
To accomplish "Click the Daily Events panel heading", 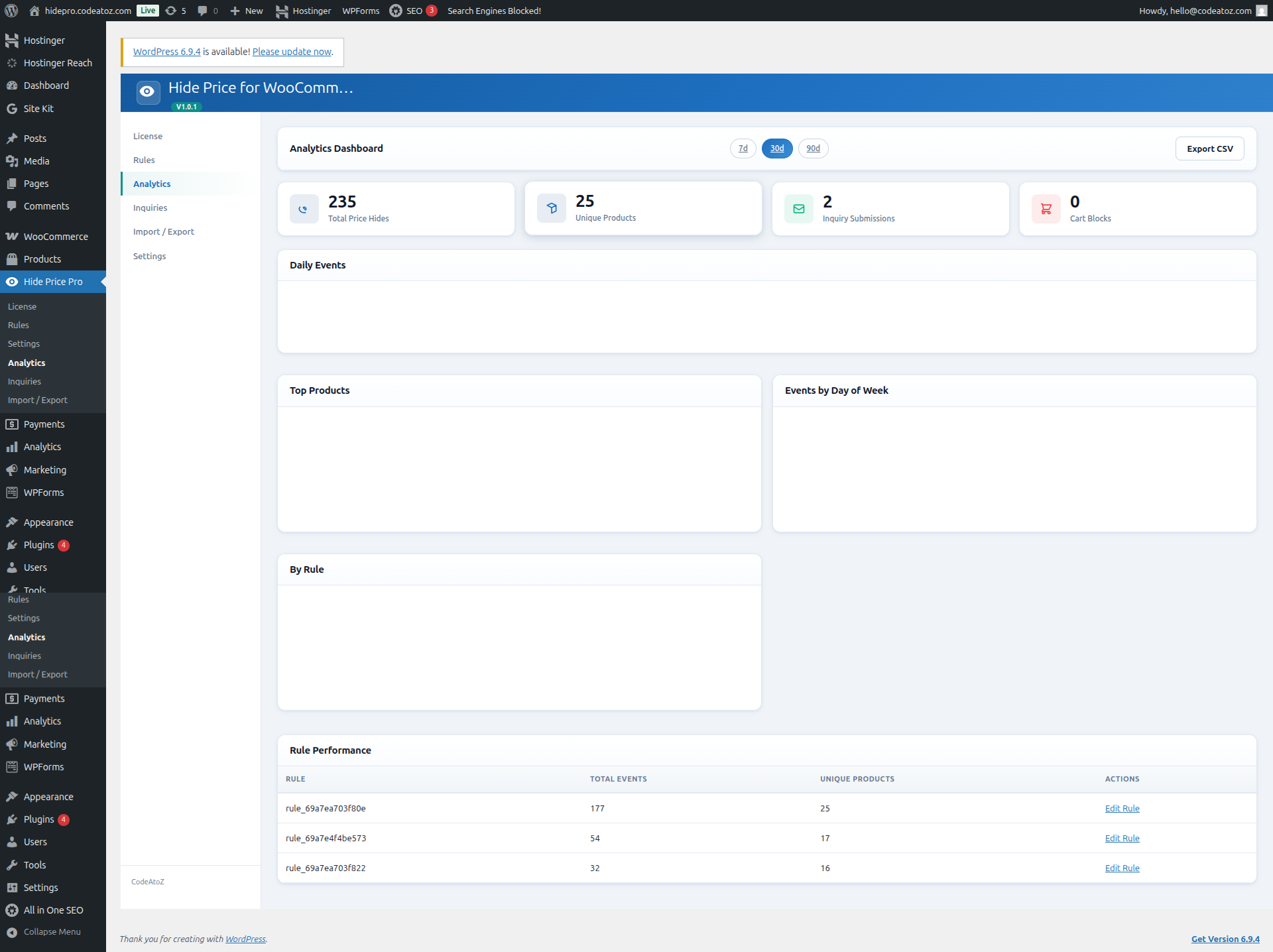I will tap(318, 265).
